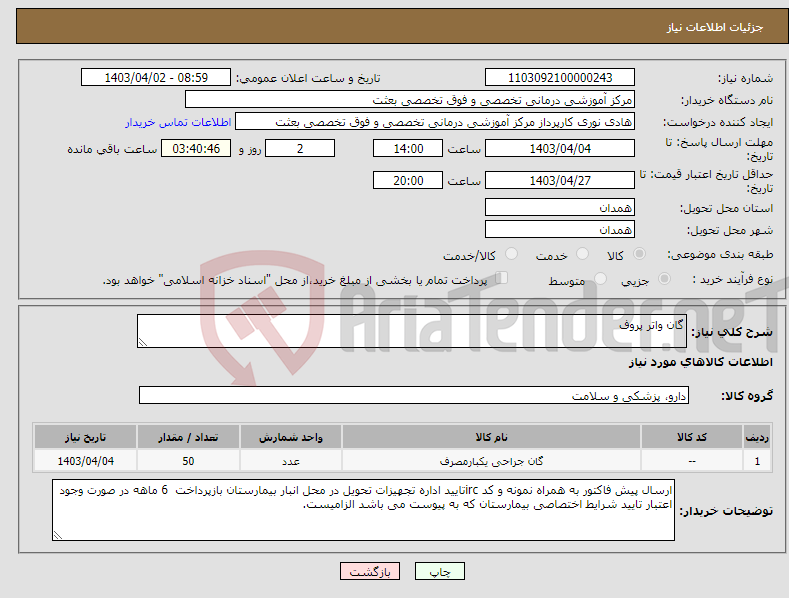789x598 pixels.
Task: Click the quantity cell showing 50
Action: [x=188, y=461]
